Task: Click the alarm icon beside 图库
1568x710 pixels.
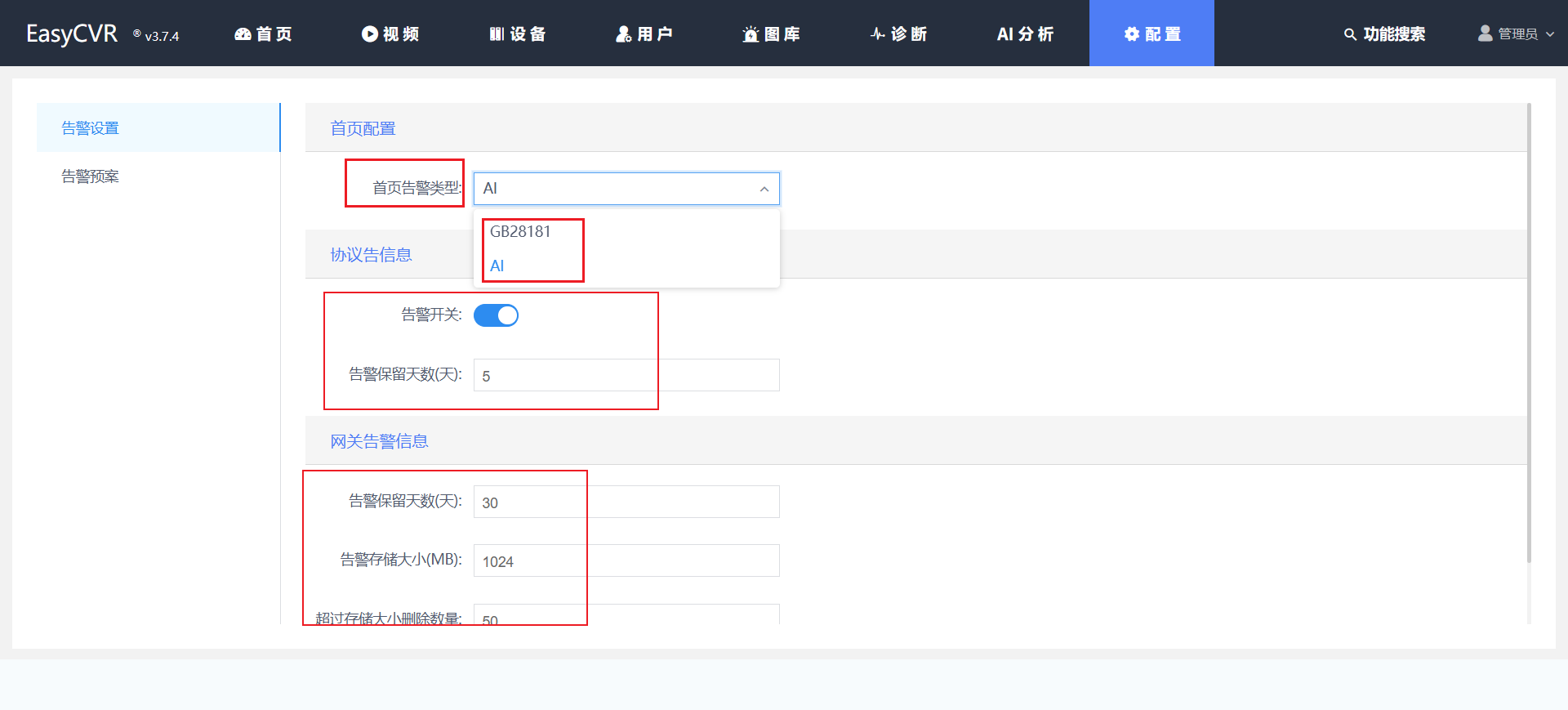Action: (x=751, y=33)
